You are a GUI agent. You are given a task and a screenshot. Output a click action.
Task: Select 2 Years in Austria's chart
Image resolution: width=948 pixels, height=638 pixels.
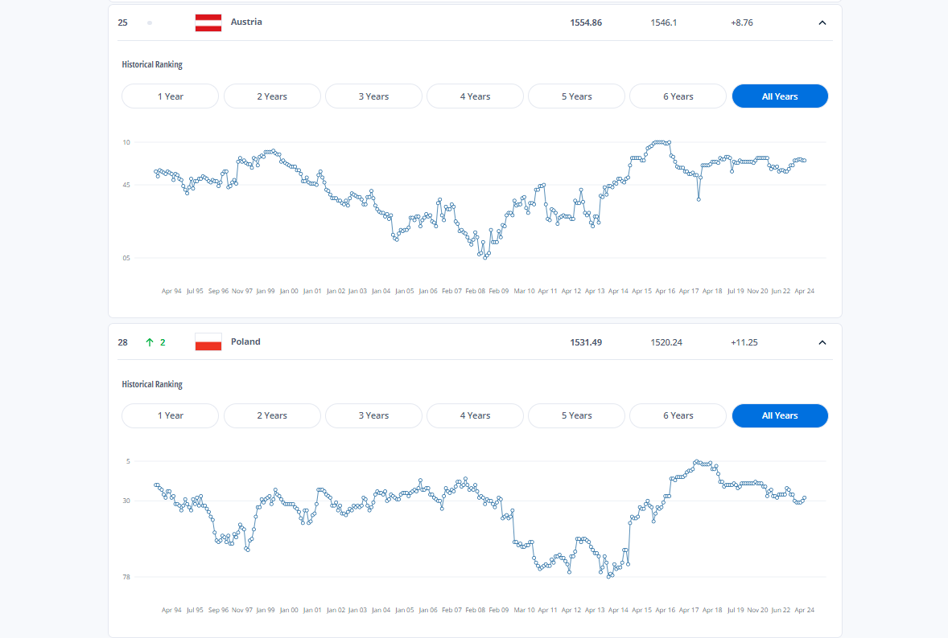[x=272, y=96]
